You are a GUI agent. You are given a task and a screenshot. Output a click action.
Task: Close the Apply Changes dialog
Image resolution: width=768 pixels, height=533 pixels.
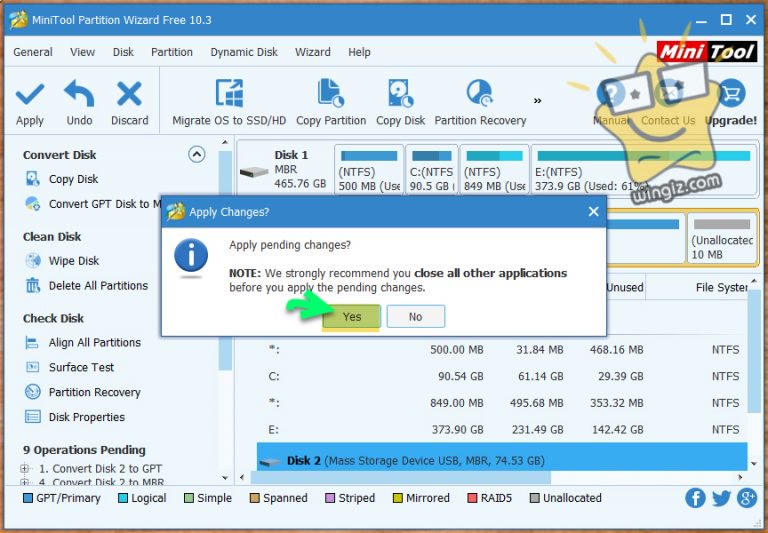click(594, 212)
